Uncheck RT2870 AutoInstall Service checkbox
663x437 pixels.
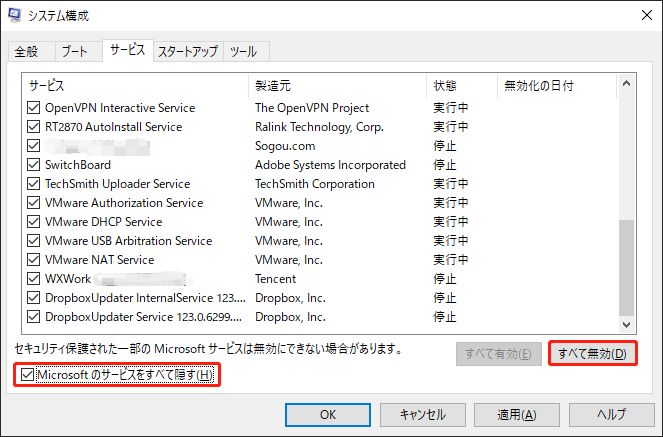click(33, 127)
